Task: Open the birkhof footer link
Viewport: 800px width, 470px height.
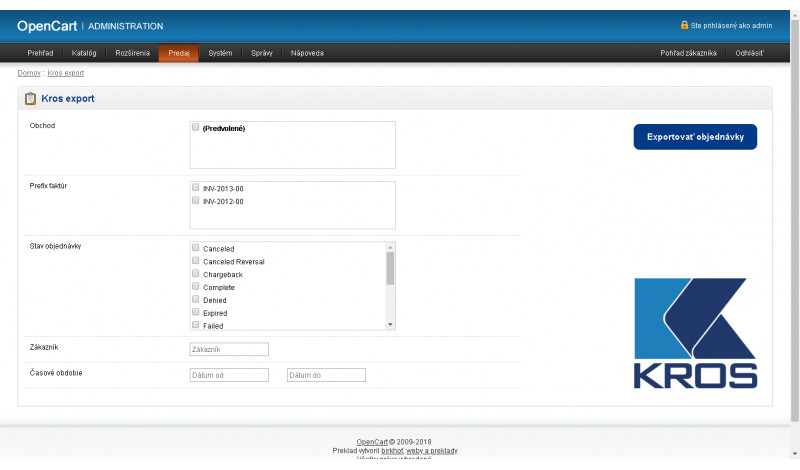Action: [392, 451]
